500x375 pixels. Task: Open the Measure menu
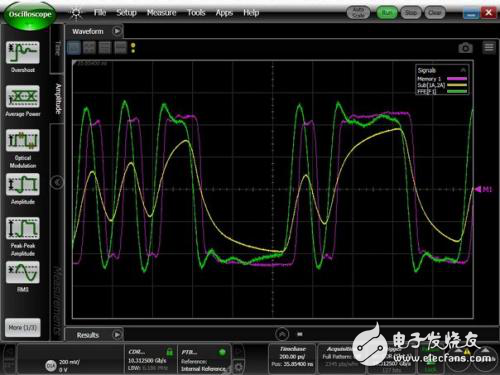pyautogui.click(x=162, y=13)
